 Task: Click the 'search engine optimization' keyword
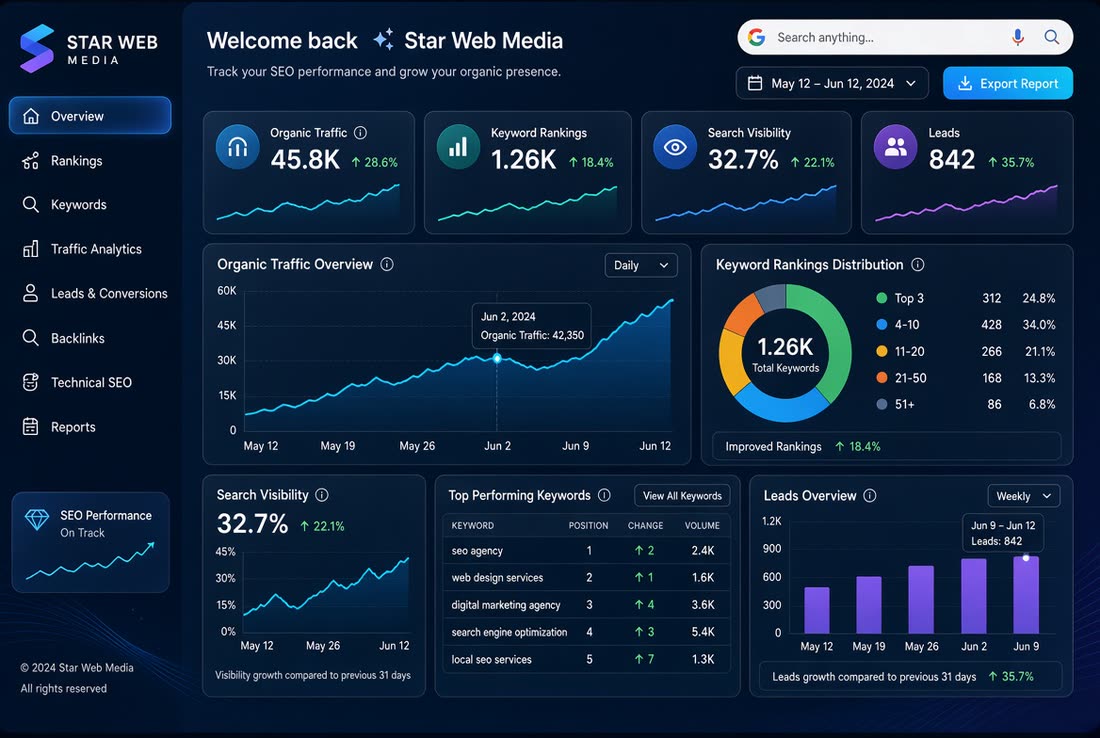click(x=509, y=632)
